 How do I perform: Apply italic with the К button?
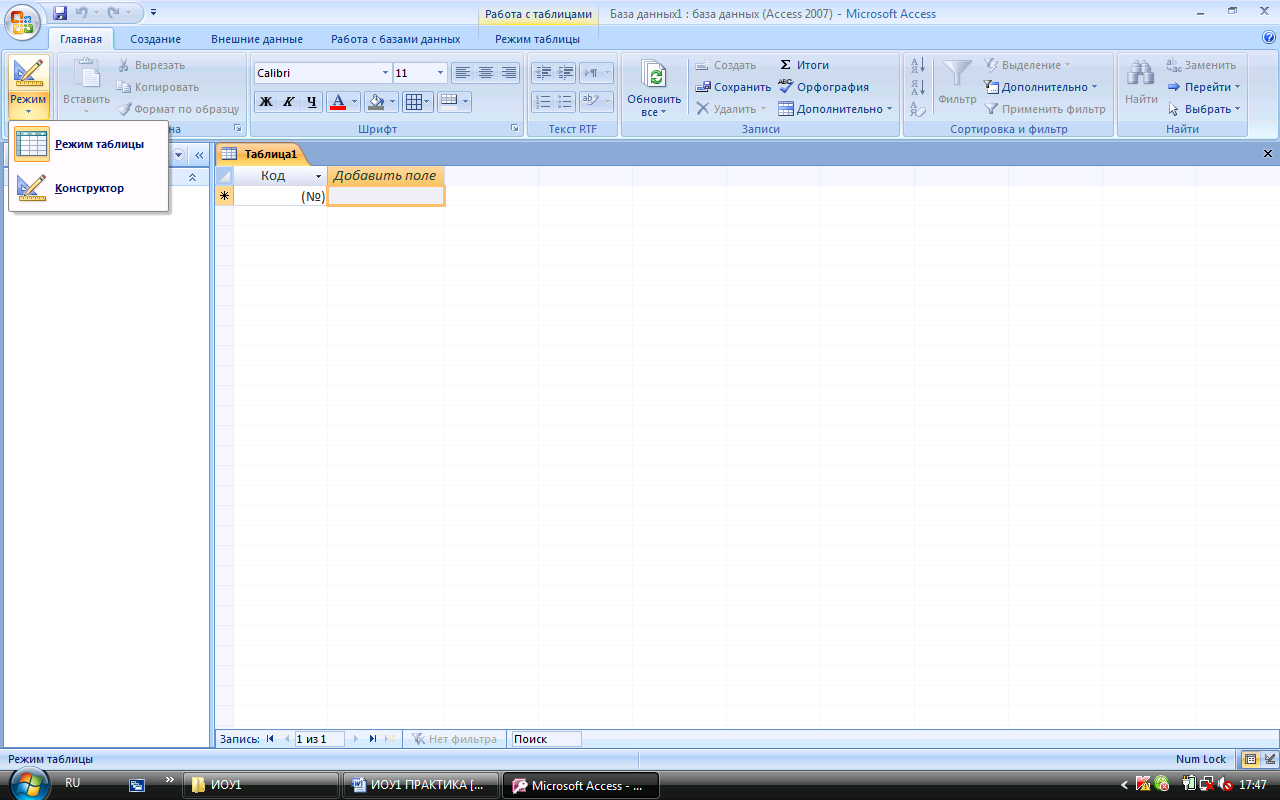pyautogui.click(x=289, y=102)
